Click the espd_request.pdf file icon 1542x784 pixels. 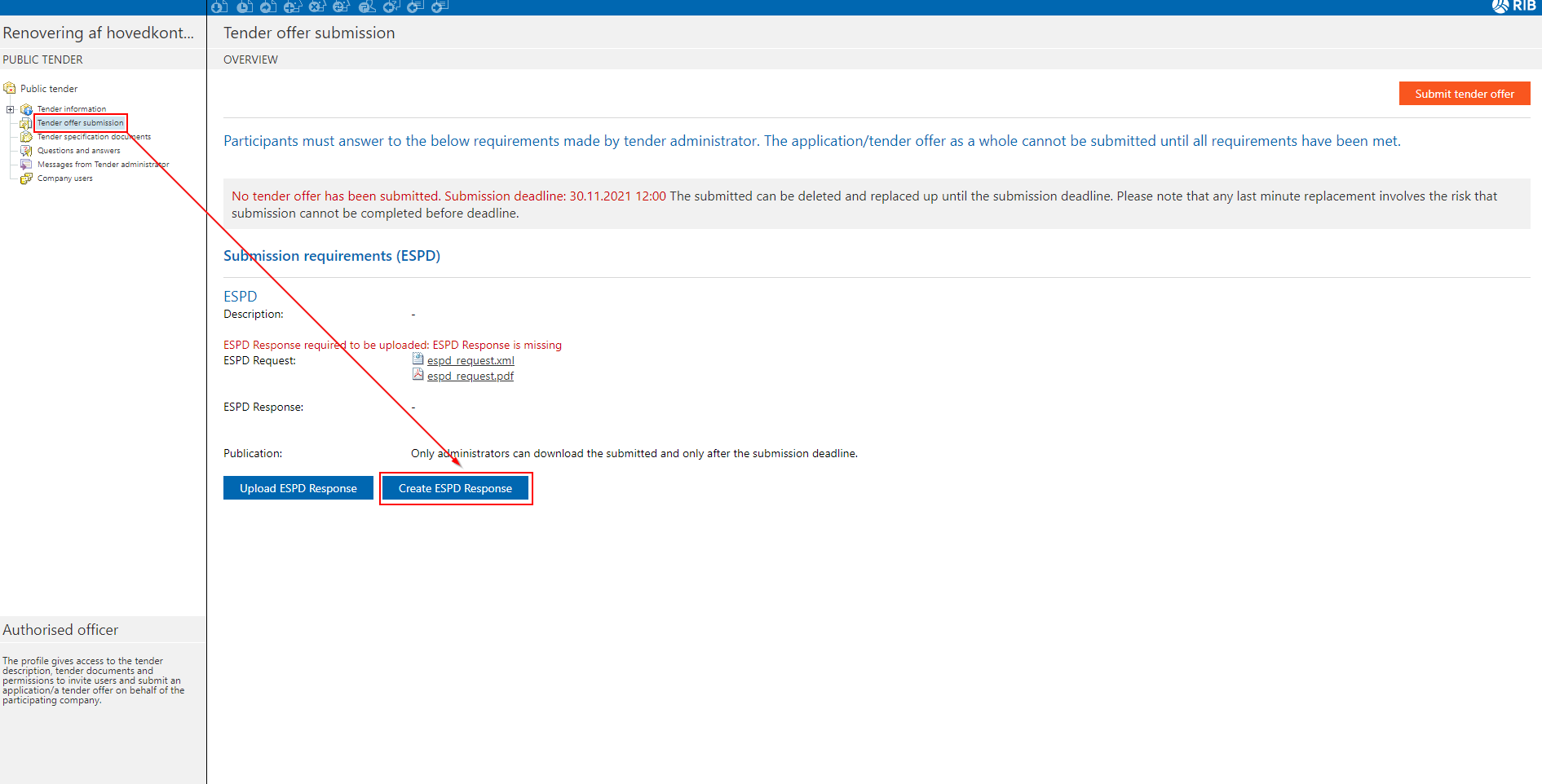tap(418, 375)
